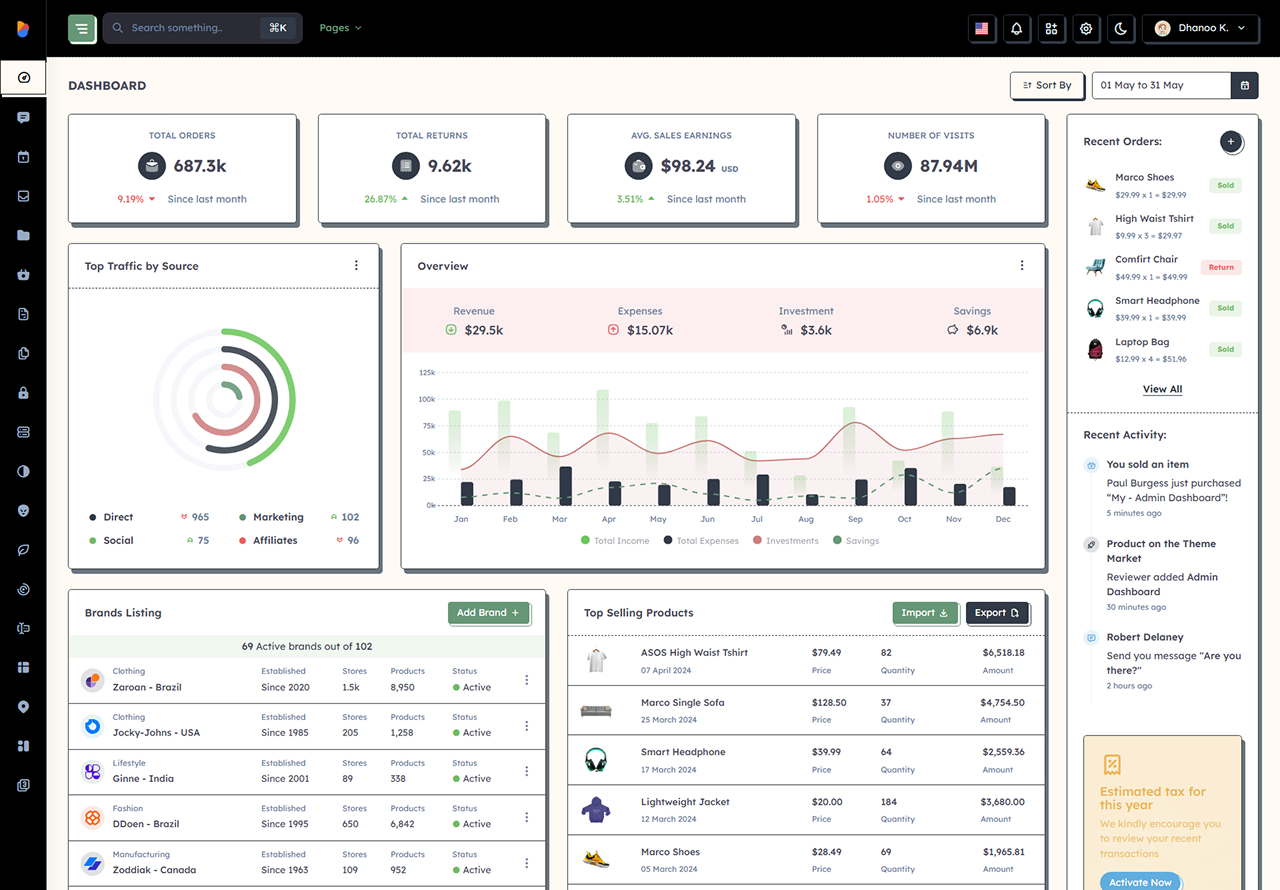Click the US flag language icon
The image size is (1280, 890).
coord(981,28)
